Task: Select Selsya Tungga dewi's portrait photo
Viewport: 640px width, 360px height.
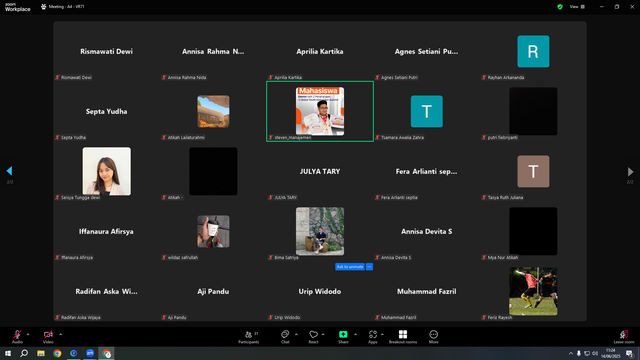Action: [x=107, y=171]
